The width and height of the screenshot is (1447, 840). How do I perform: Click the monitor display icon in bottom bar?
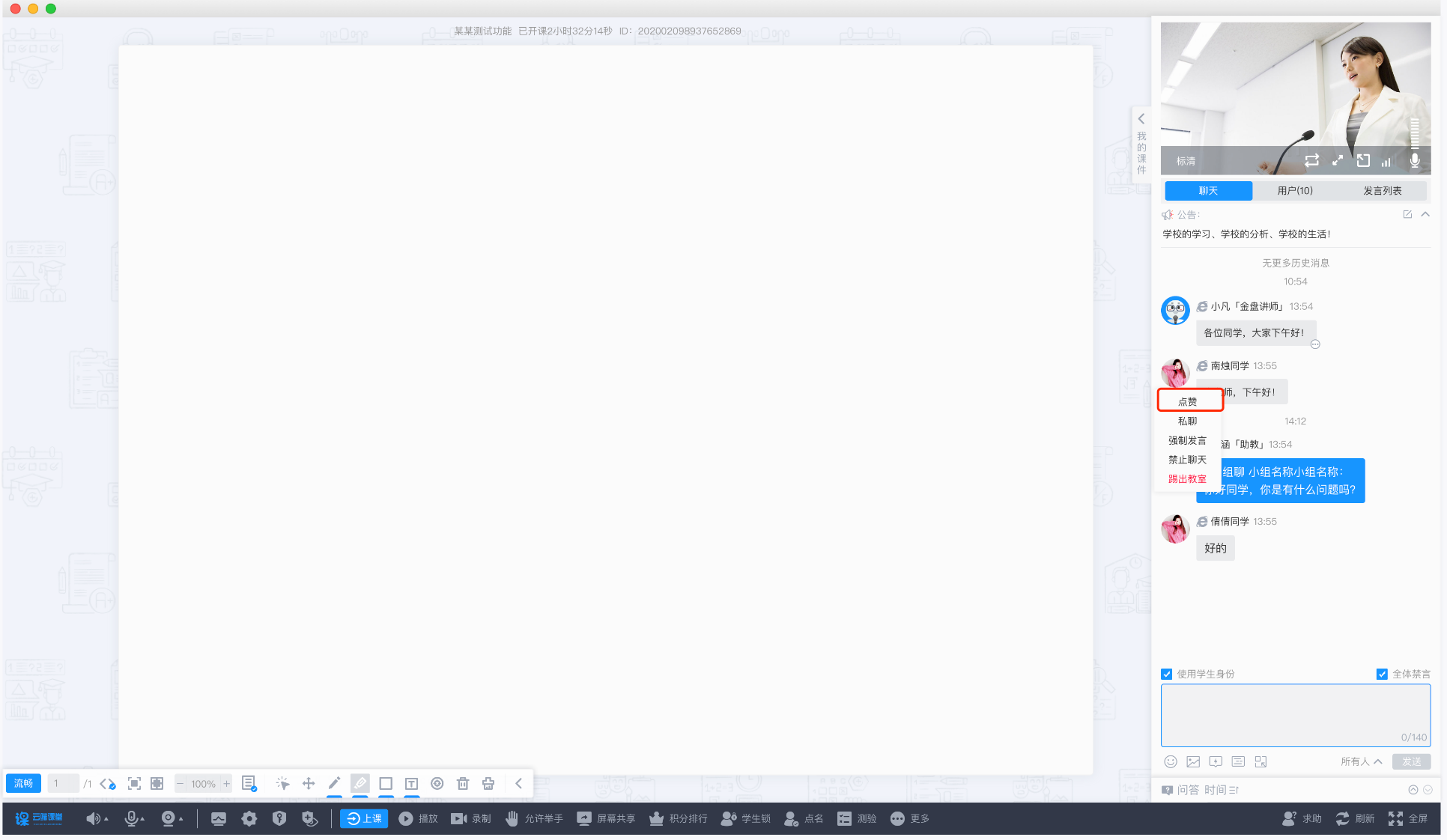pos(219,818)
